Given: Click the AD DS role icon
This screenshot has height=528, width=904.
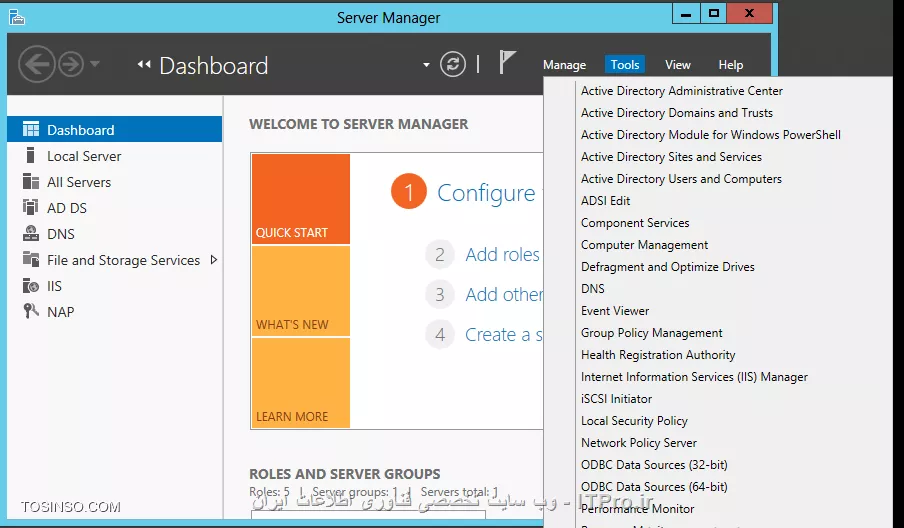Looking at the screenshot, I should 31,207.
